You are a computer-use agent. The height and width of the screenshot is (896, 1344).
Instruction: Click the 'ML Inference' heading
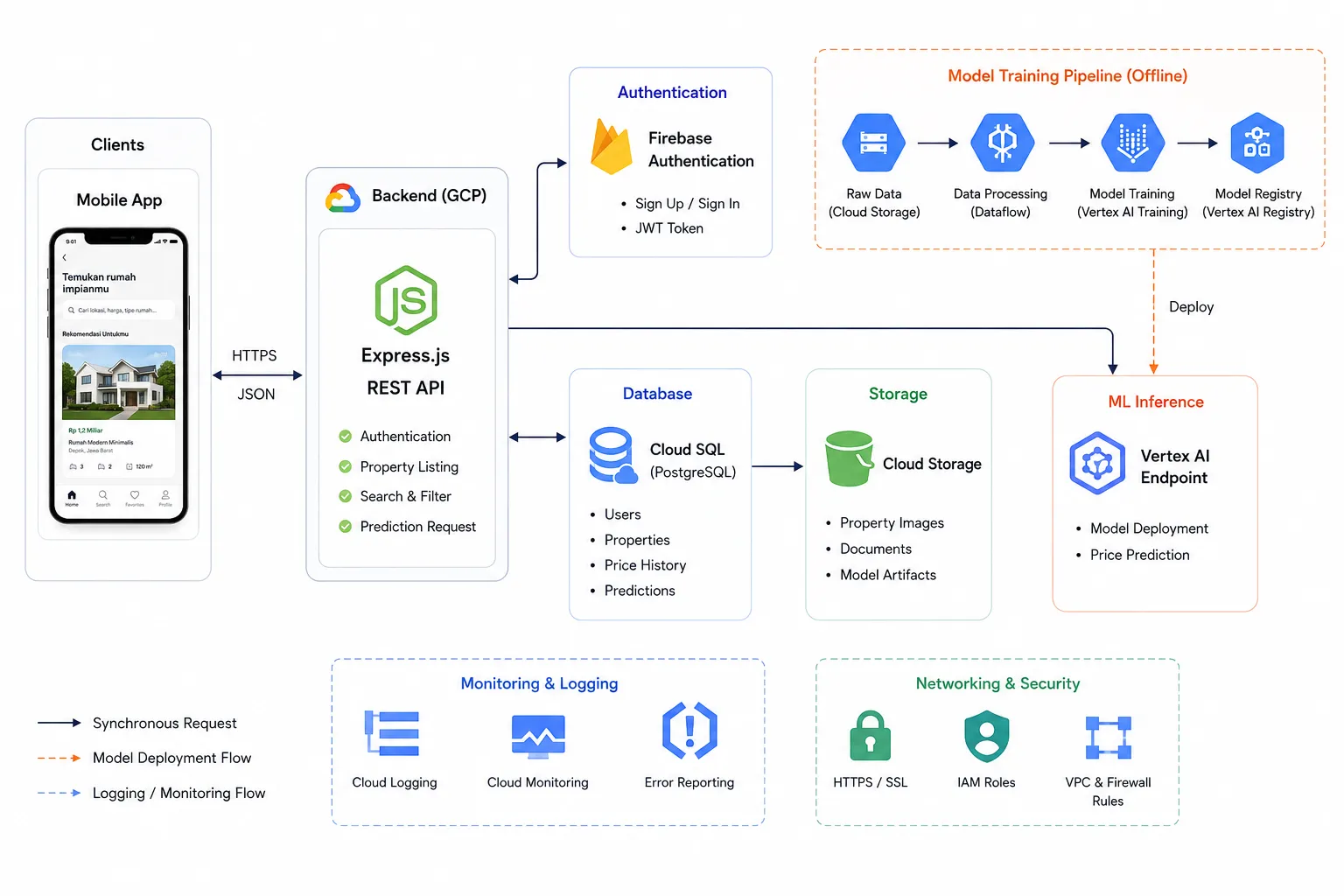[x=1156, y=402]
